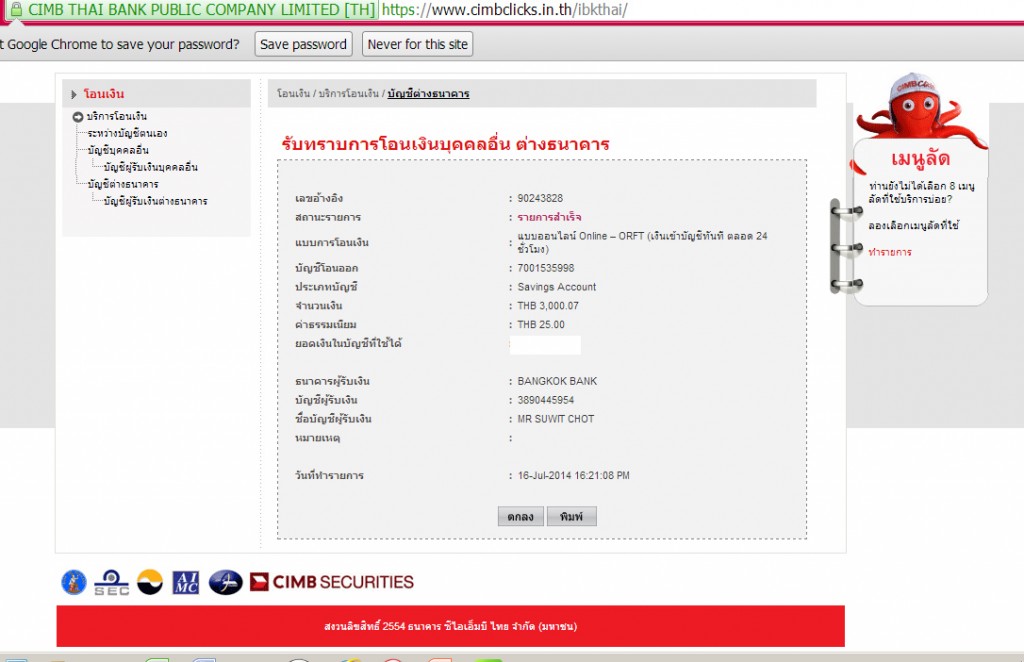
Task: Click the copyright footer text
Action: pyautogui.click(x=451, y=626)
